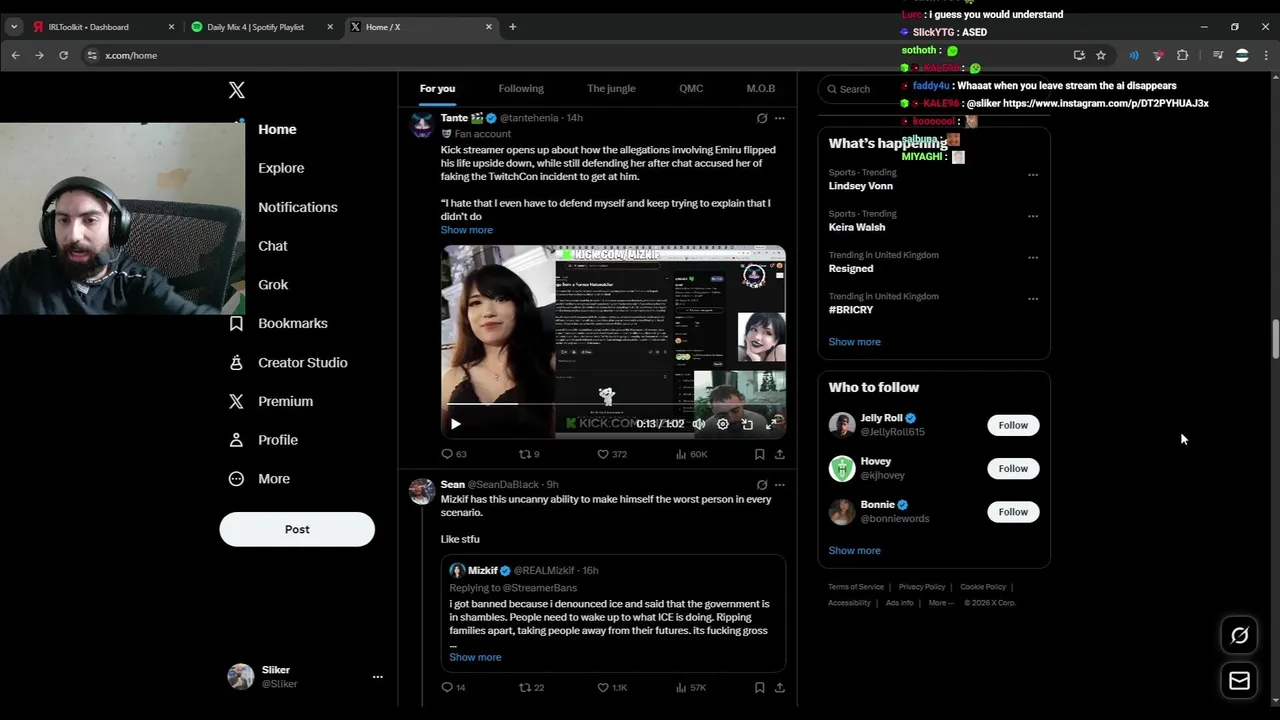Screen dimensions: 1280x720
Task: Switch to the QMC tab
Action: [x=691, y=88]
